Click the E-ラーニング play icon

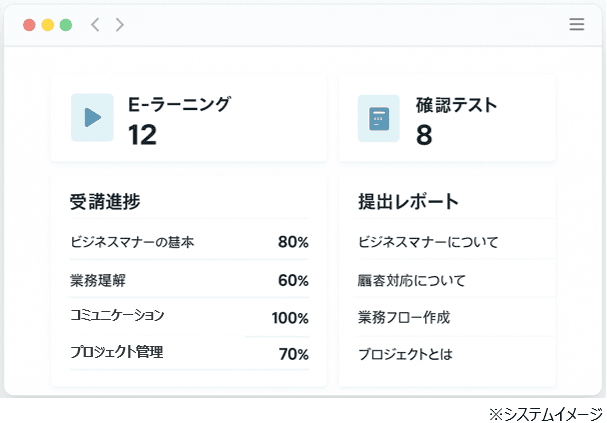click(x=92, y=117)
